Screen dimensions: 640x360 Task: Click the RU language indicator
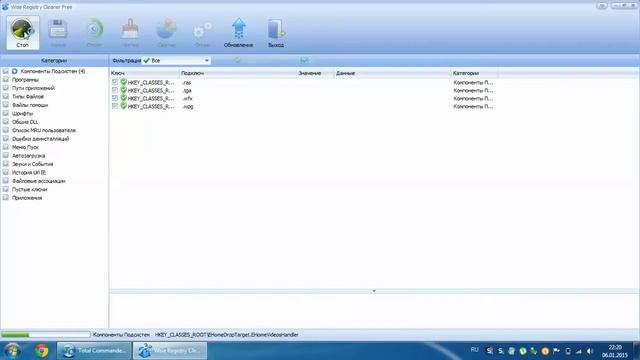click(474, 350)
